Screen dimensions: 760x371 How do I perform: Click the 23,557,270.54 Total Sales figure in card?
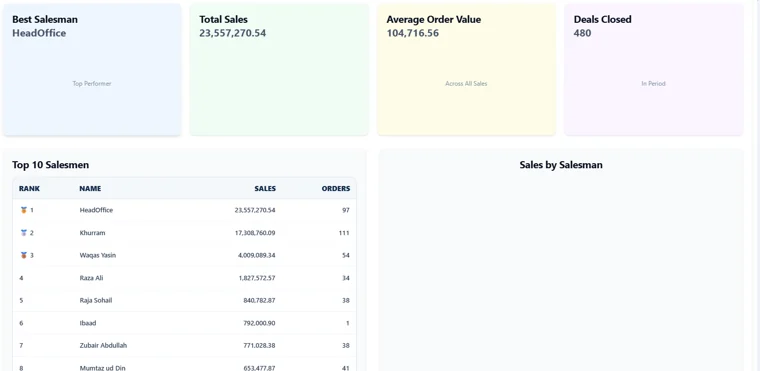click(x=233, y=33)
